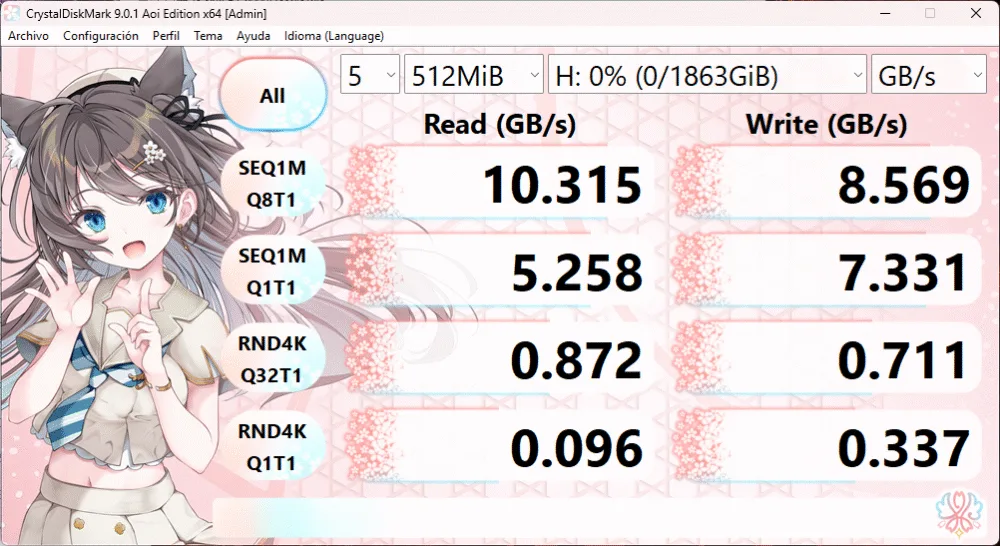The width and height of the screenshot is (1000, 546).
Task: Start the SEQ1M Q1T1 test
Action: coord(272,272)
